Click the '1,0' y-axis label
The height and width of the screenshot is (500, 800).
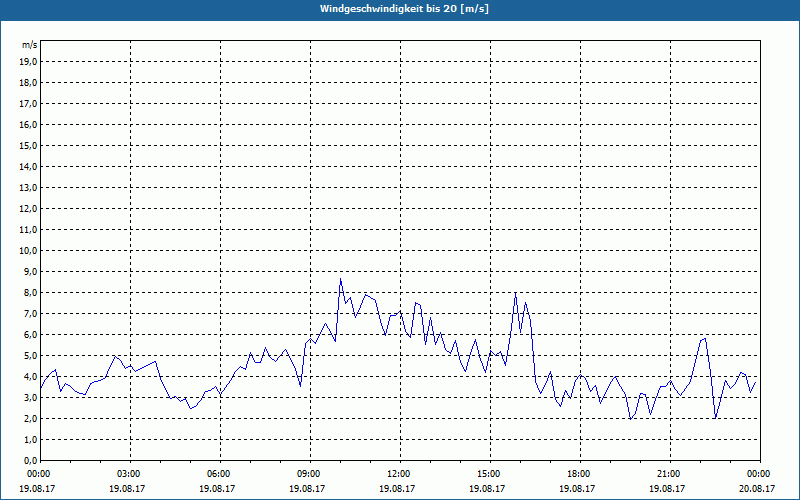pyautogui.click(x=30, y=439)
